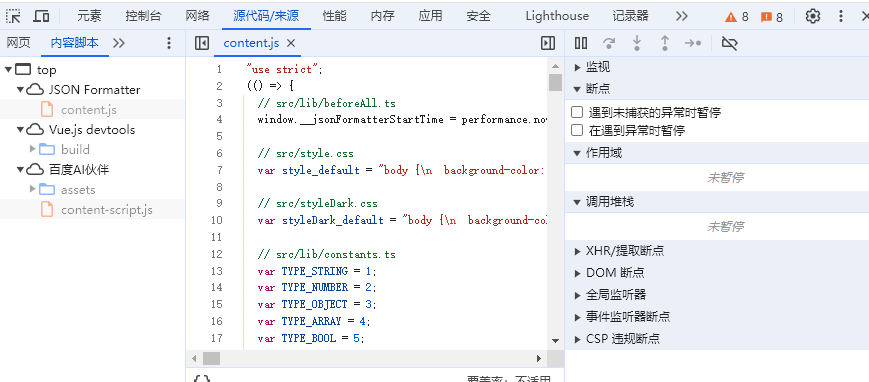Enable 遇到未捕获的异常时暂停 checkbox
This screenshot has width=869, height=382.
tap(577, 113)
